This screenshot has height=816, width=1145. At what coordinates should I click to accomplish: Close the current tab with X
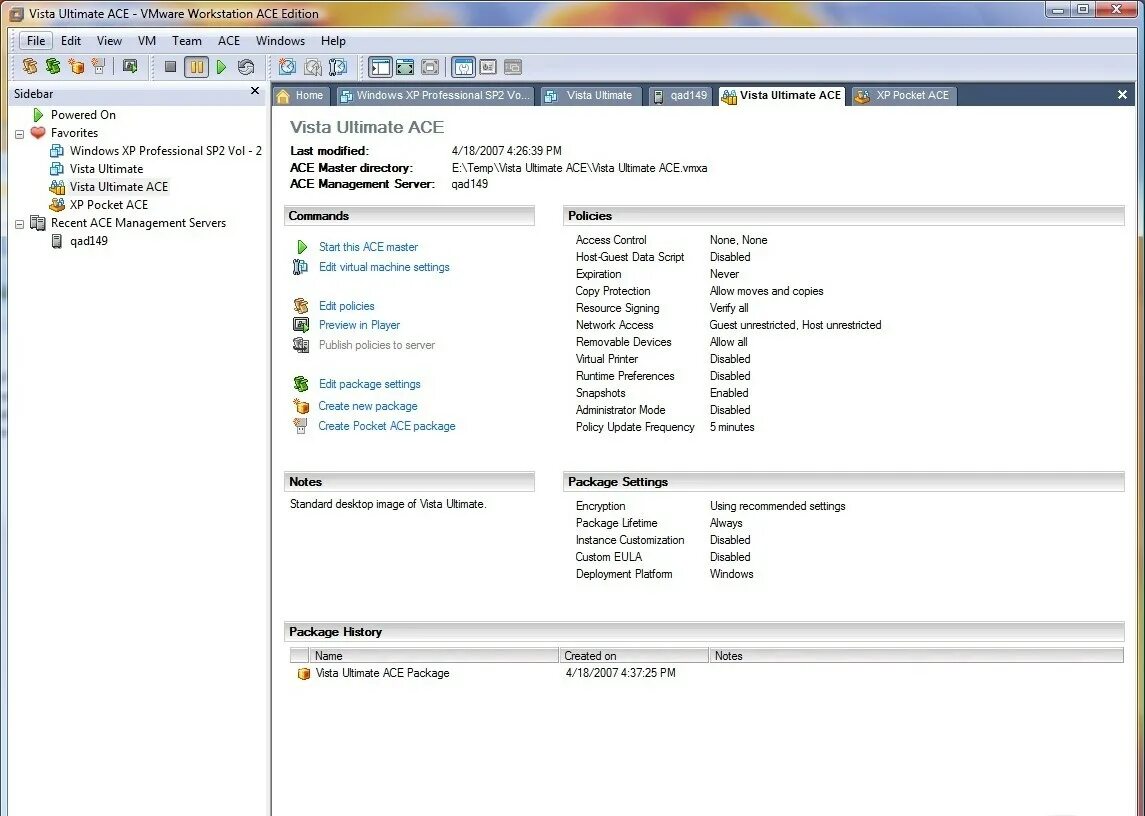point(1122,95)
